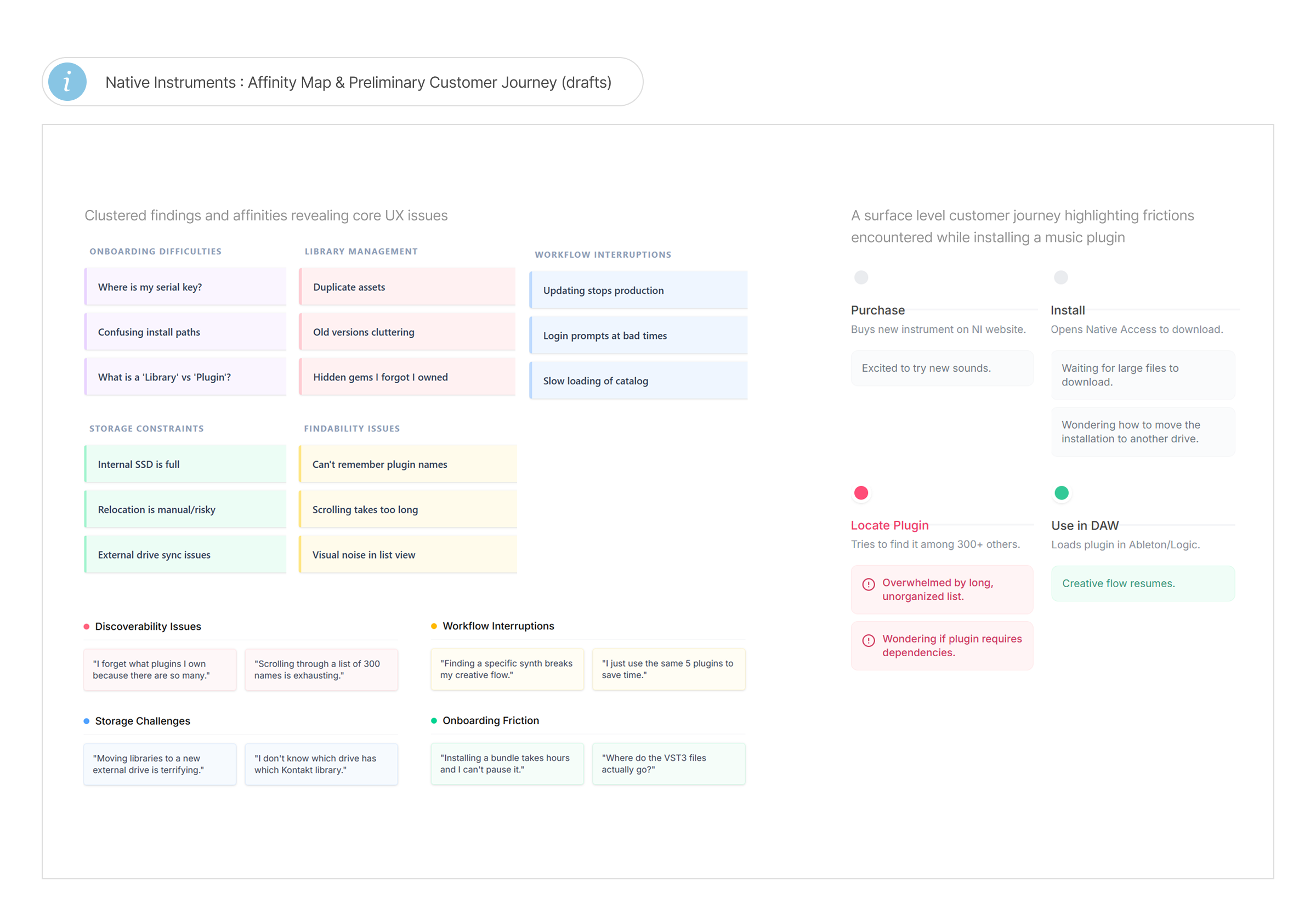Select the 'Old versions cluttering' note
The width and height of the screenshot is (1316, 921).
[407, 332]
